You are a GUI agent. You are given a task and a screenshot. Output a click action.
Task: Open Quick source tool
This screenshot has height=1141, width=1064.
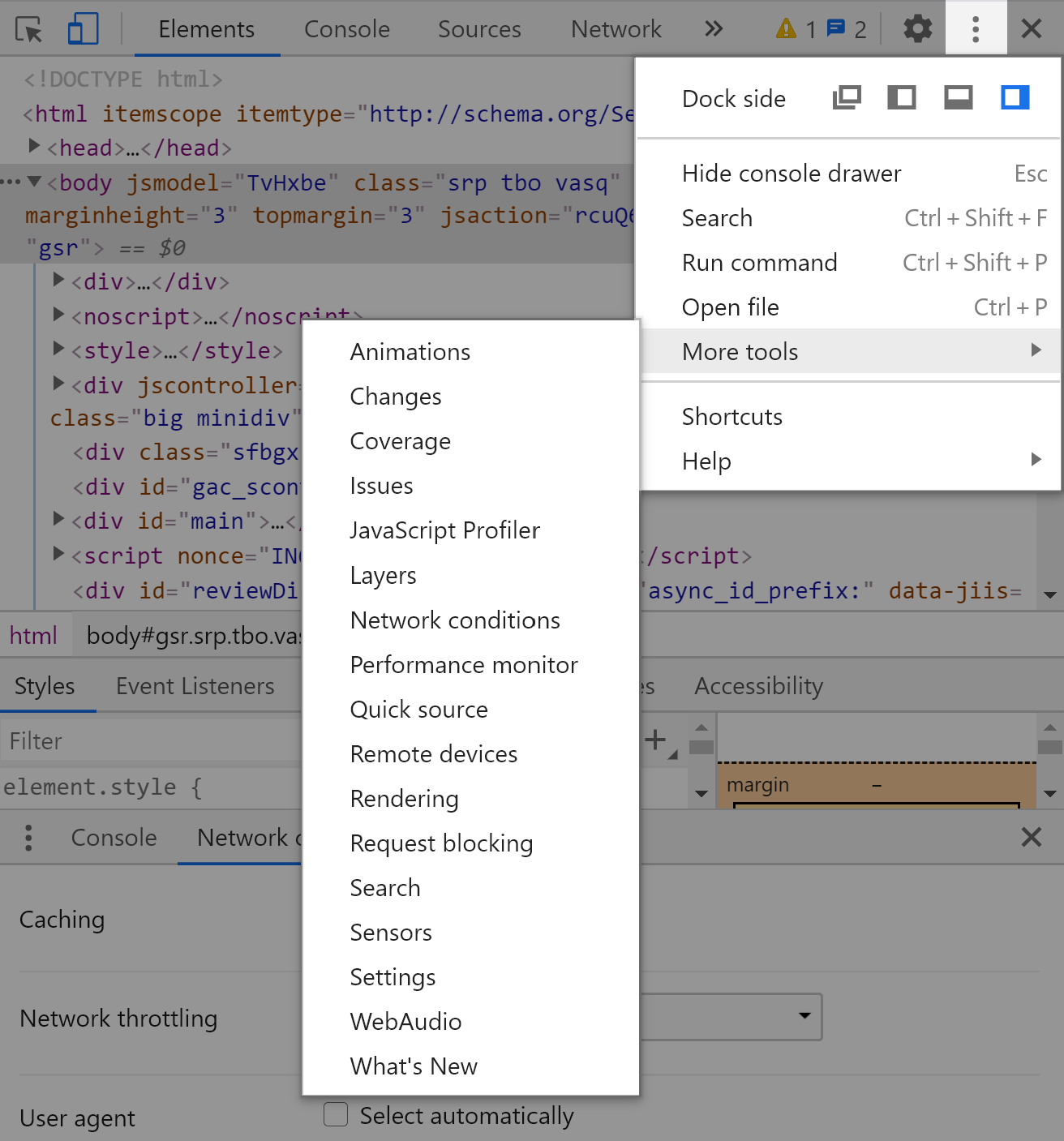pyautogui.click(x=470, y=709)
